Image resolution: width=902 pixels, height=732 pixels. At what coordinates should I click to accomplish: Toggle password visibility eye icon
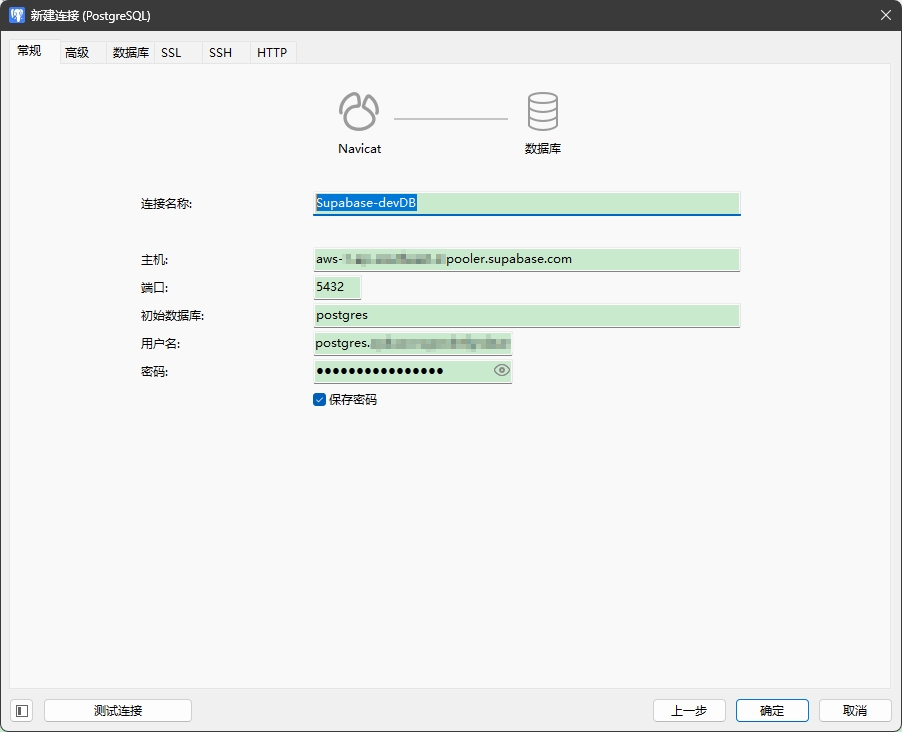coord(502,371)
